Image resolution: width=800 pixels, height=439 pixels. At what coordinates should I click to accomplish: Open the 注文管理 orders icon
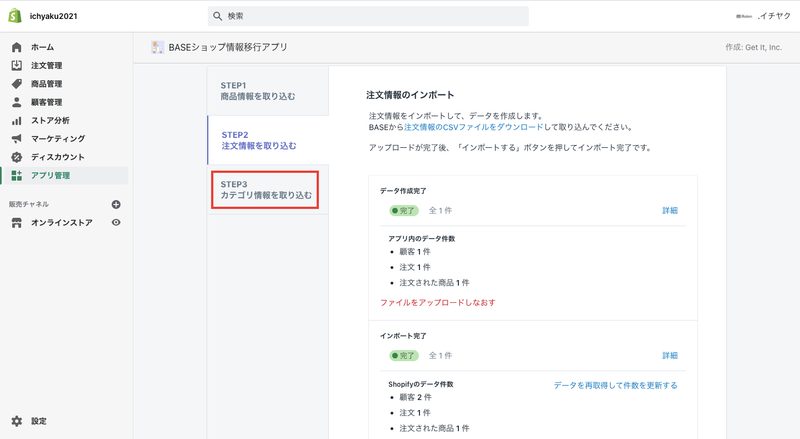(x=16, y=65)
